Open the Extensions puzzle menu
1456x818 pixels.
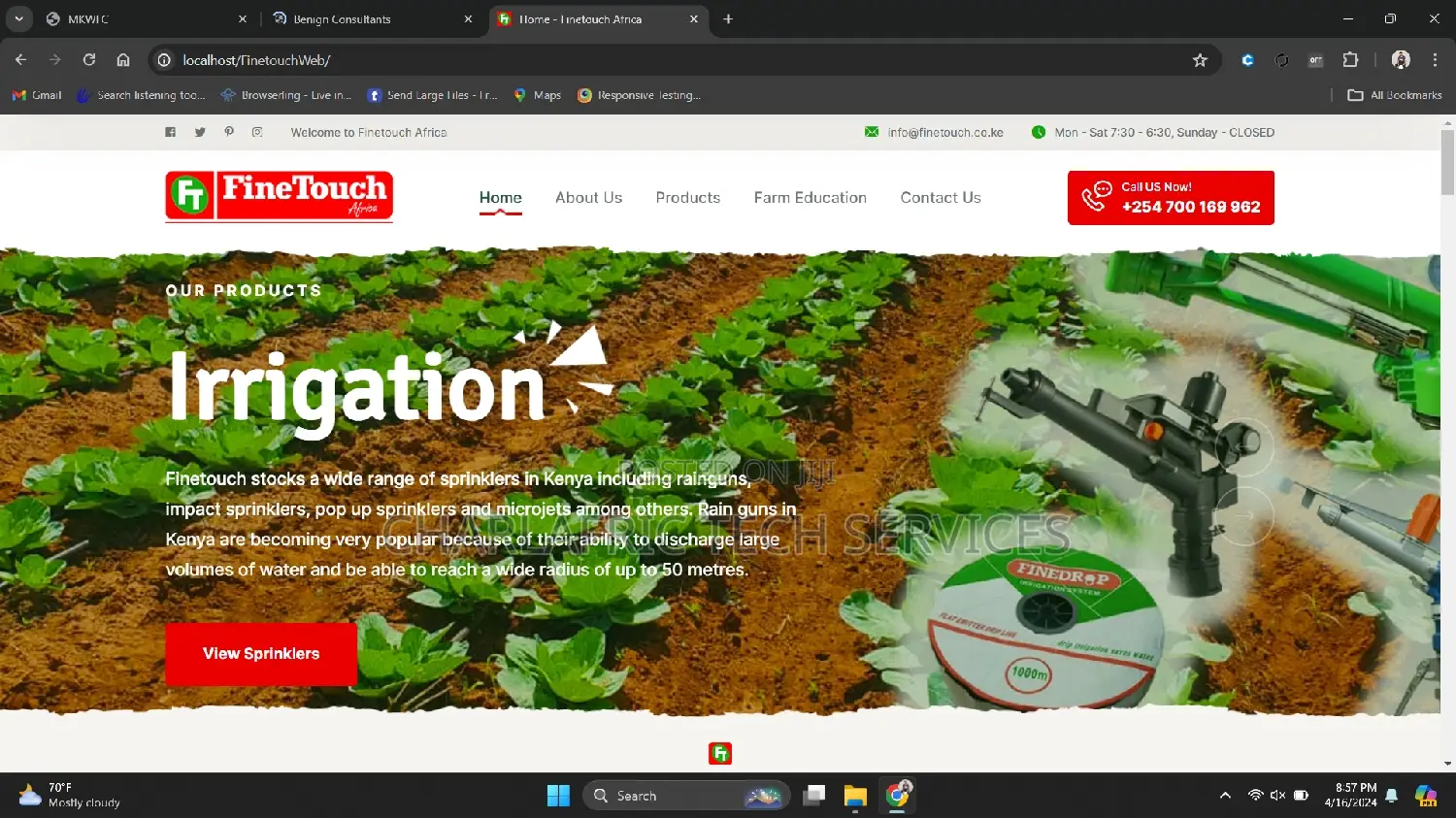pos(1350,60)
